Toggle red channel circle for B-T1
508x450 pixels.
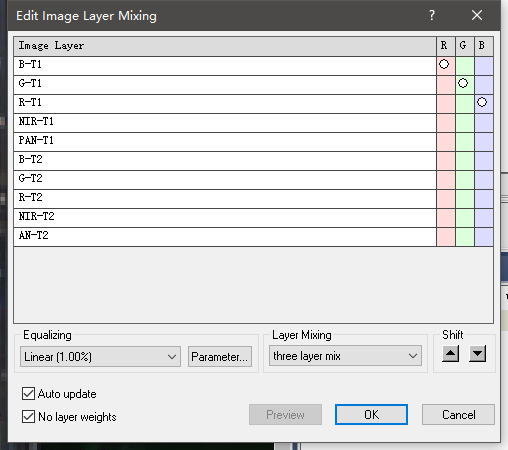coord(444,64)
